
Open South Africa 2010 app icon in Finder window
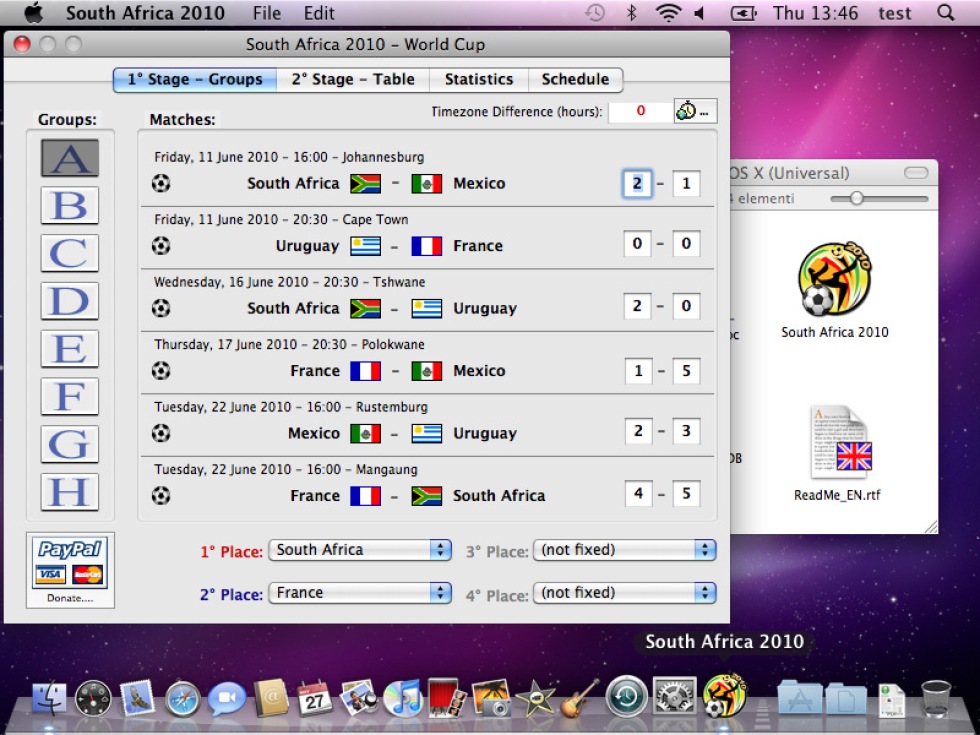coord(834,278)
